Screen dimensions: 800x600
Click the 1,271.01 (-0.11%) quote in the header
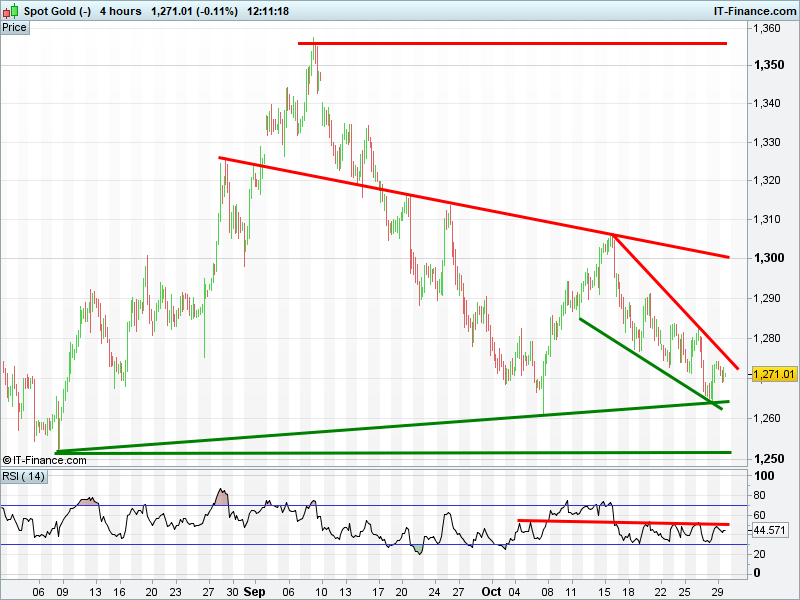pyautogui.click(x=194, y=11)
